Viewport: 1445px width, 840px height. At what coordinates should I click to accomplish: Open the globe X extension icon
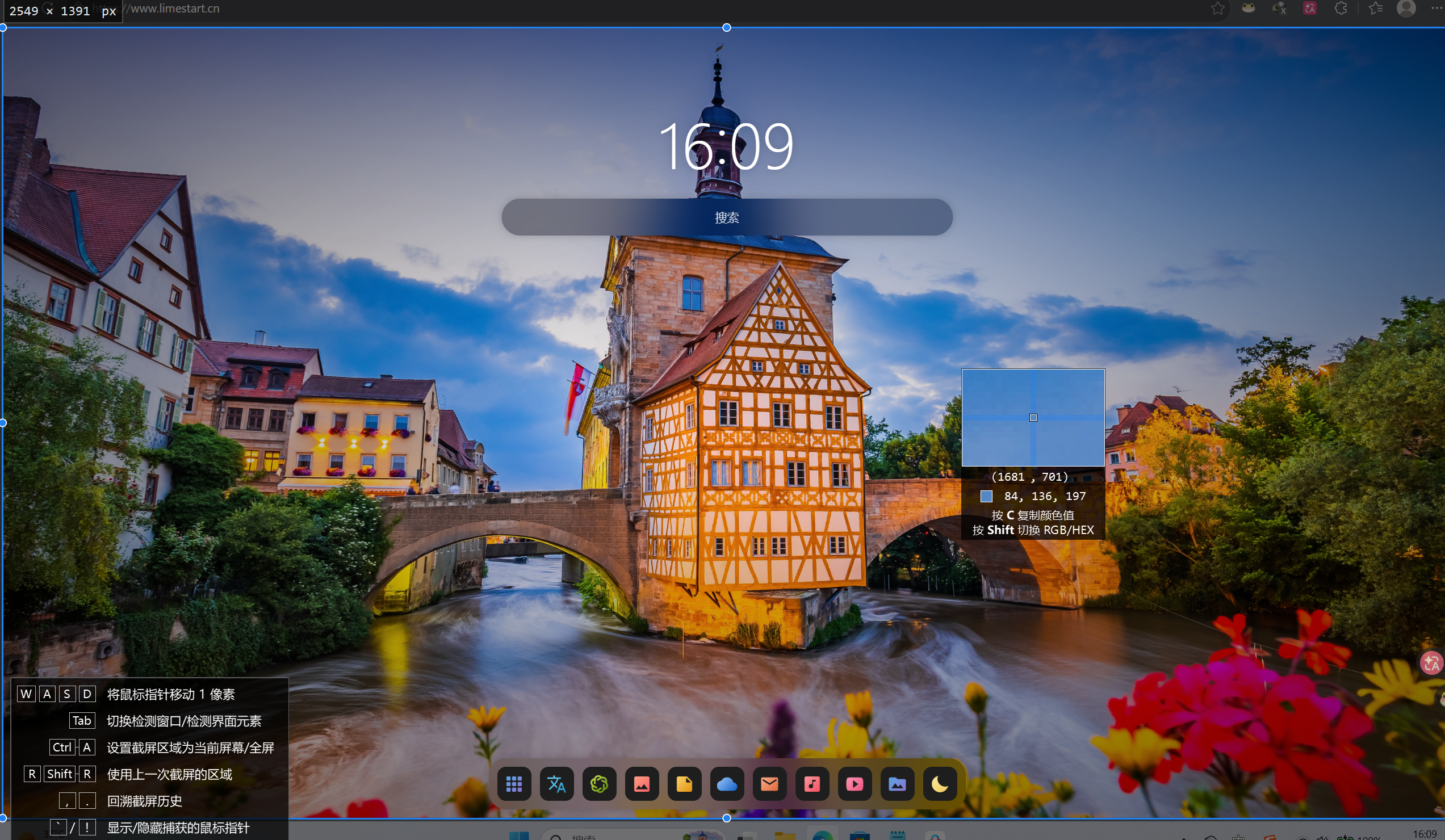coord(1279,8)
